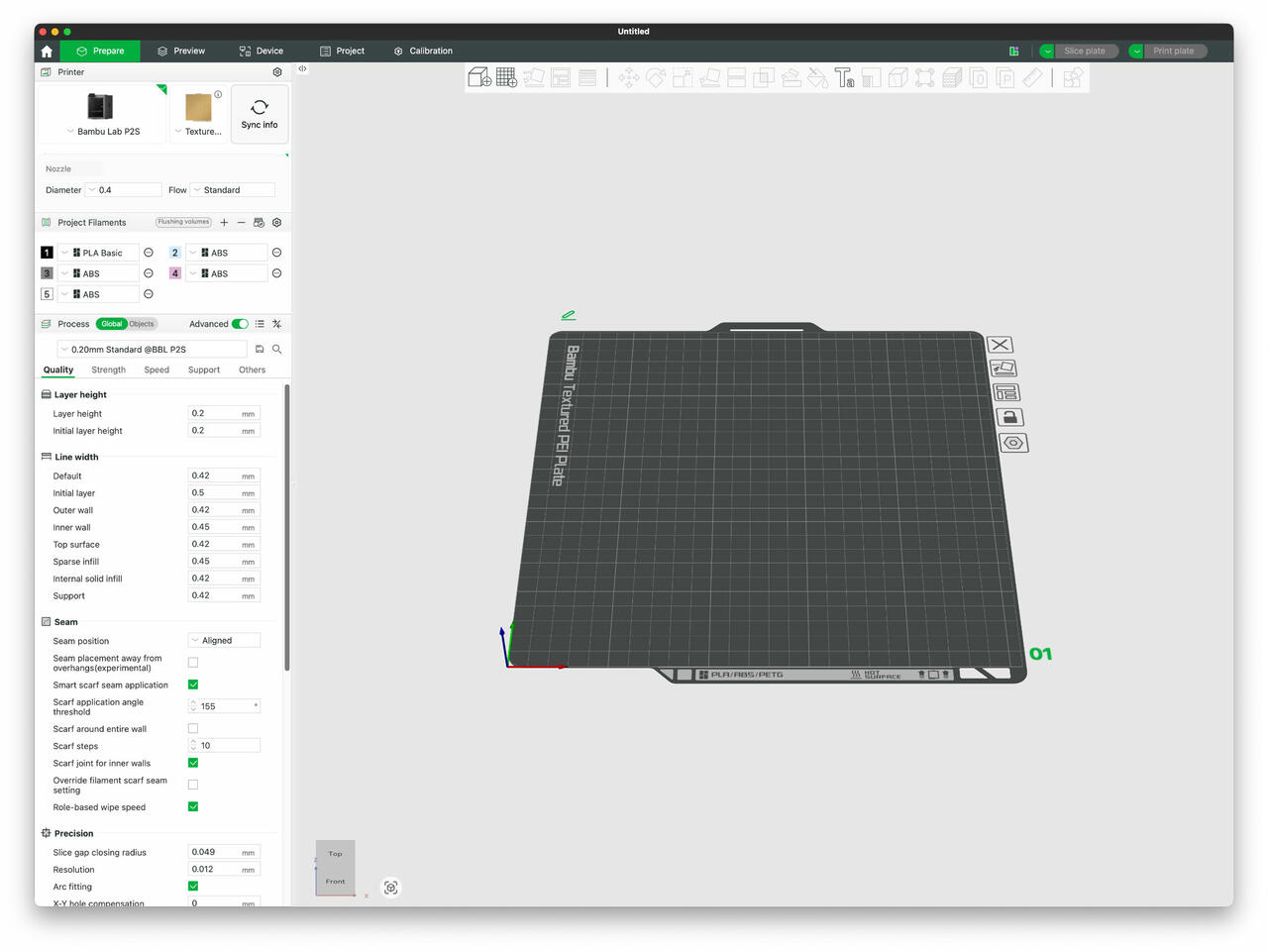The height and width of the screenshot is (952, 1268).
Task: Click the Layer height input field
Action: tap(213, 414)
